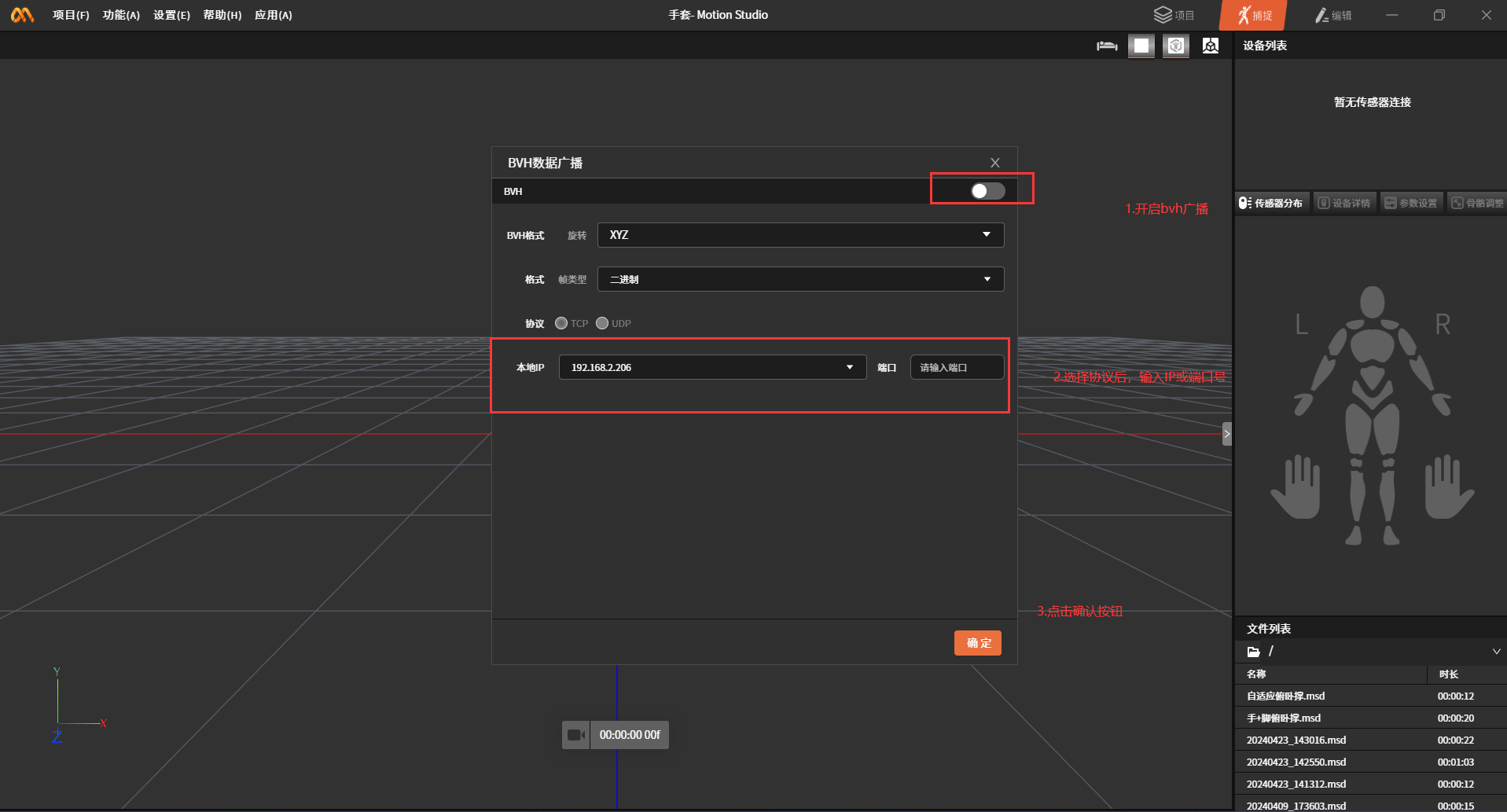Image resolution: width=1507 pixels, height=812 pixels.
Task: Click the bed-shaped icon in the viewport toolbar
Action: click(1107, 46)
